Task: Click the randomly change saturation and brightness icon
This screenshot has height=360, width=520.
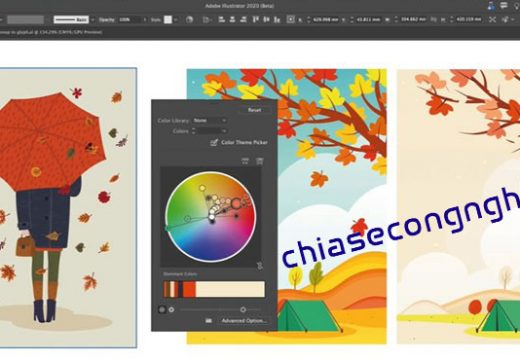Action: [260, 161]
